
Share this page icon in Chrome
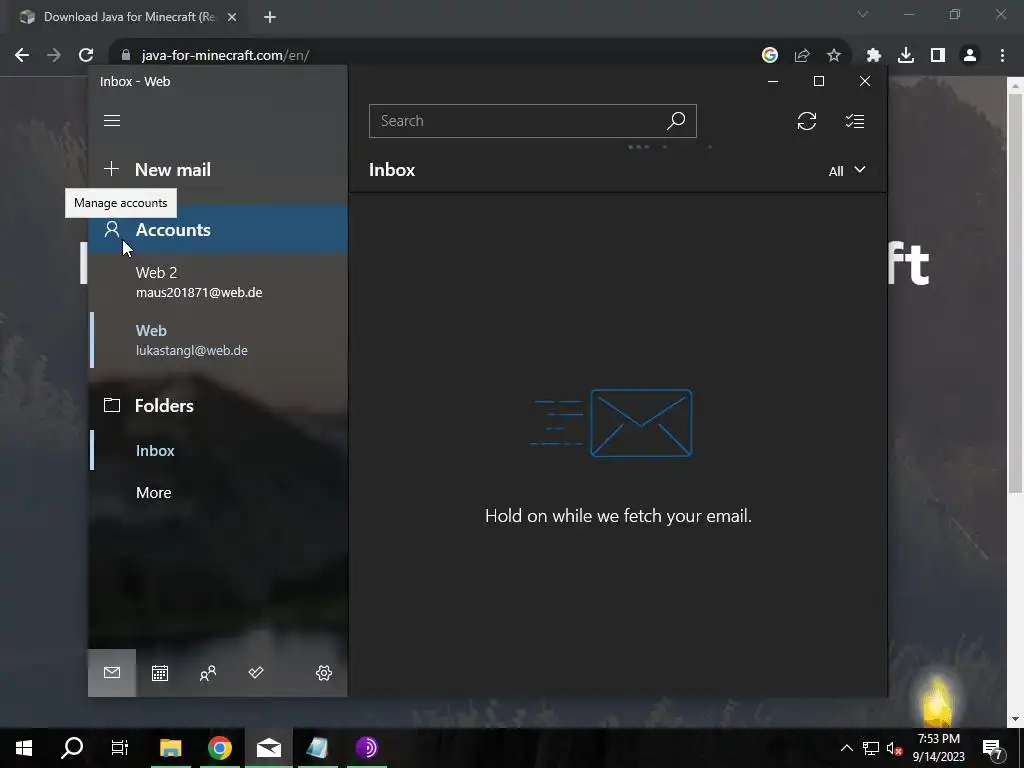coord(802,56)
